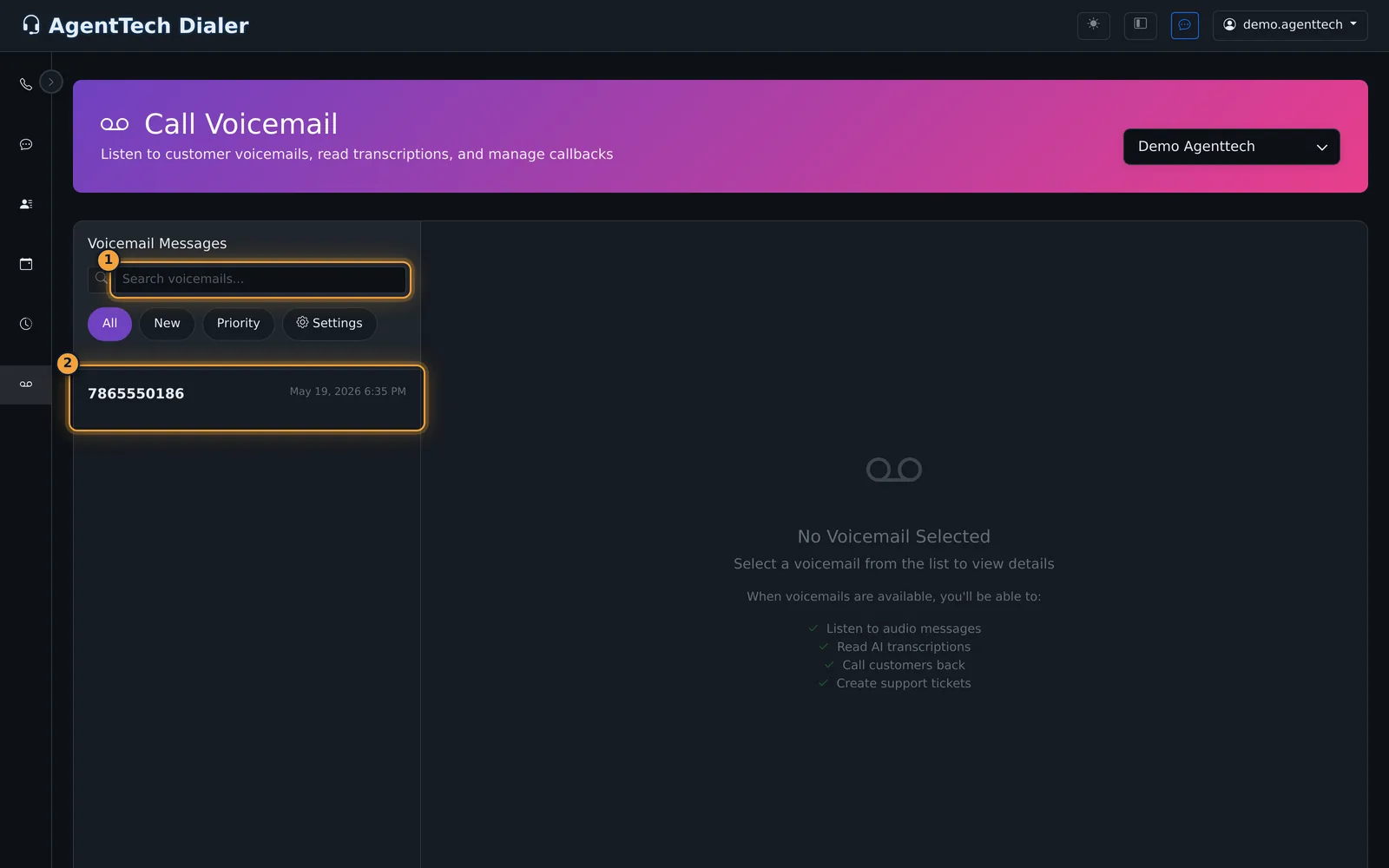Select the All voicemail filter
1389x868 pixels.
coord(109,324)
